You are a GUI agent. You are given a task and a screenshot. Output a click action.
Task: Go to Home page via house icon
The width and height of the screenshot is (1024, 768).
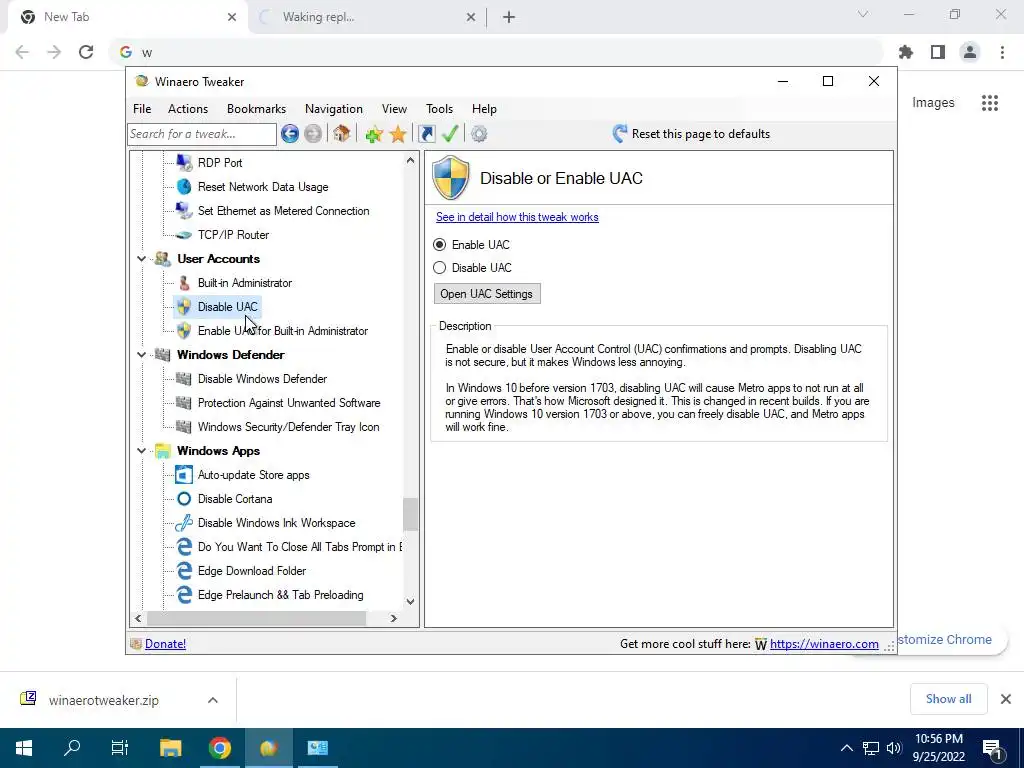coord(341,134)
